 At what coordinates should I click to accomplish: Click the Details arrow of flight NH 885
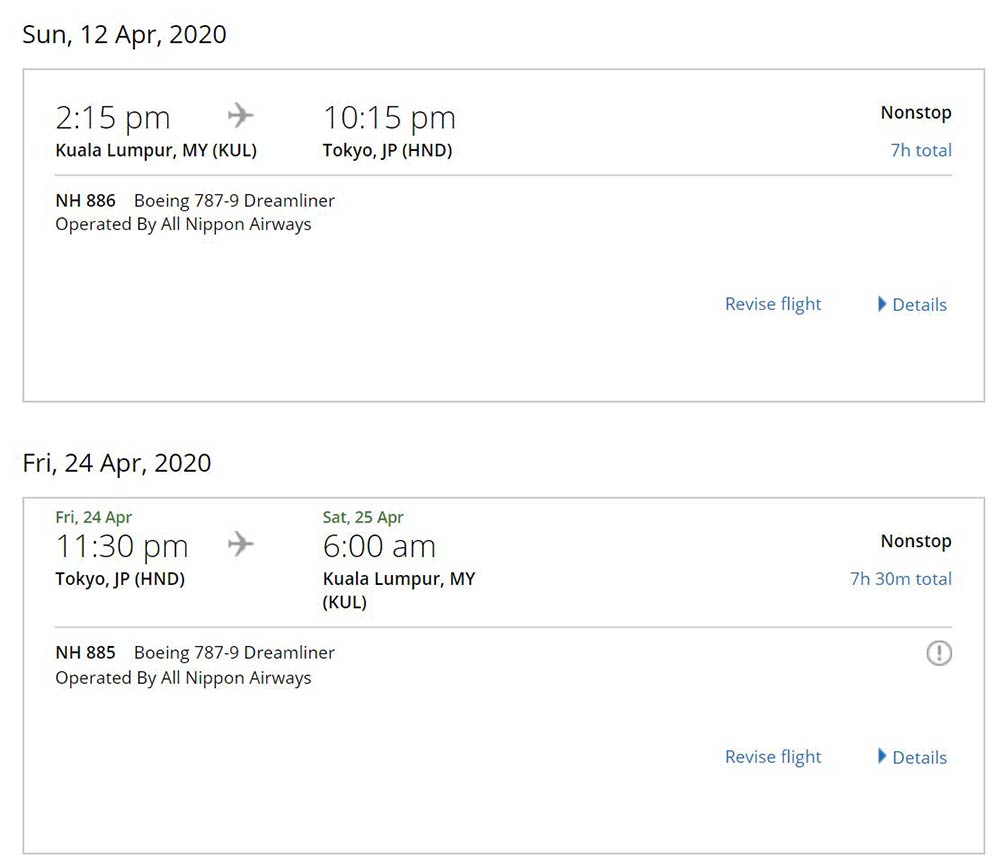(x=882, y=756)
